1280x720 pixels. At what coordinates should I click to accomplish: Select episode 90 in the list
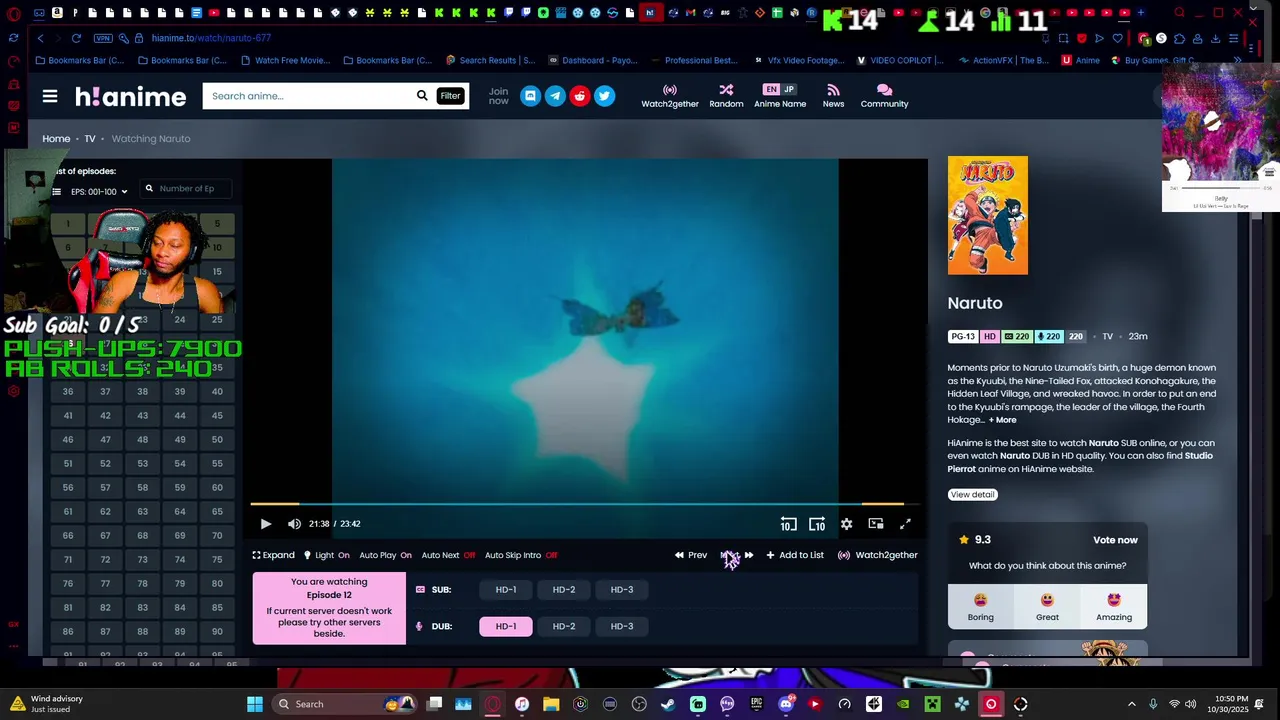[217, 632]
